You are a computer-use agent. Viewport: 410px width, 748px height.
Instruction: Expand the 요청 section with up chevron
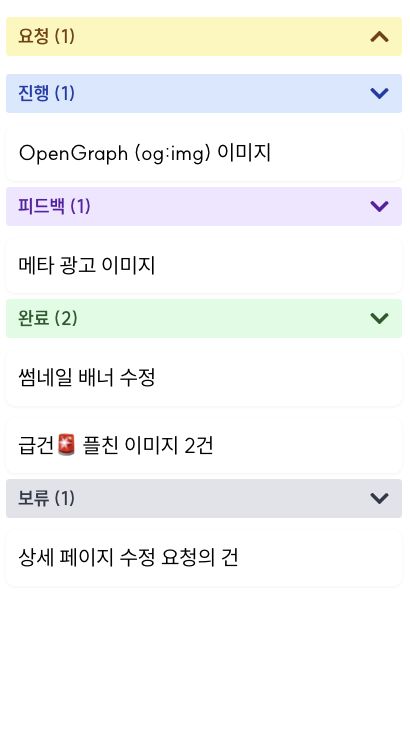[379, 37]
